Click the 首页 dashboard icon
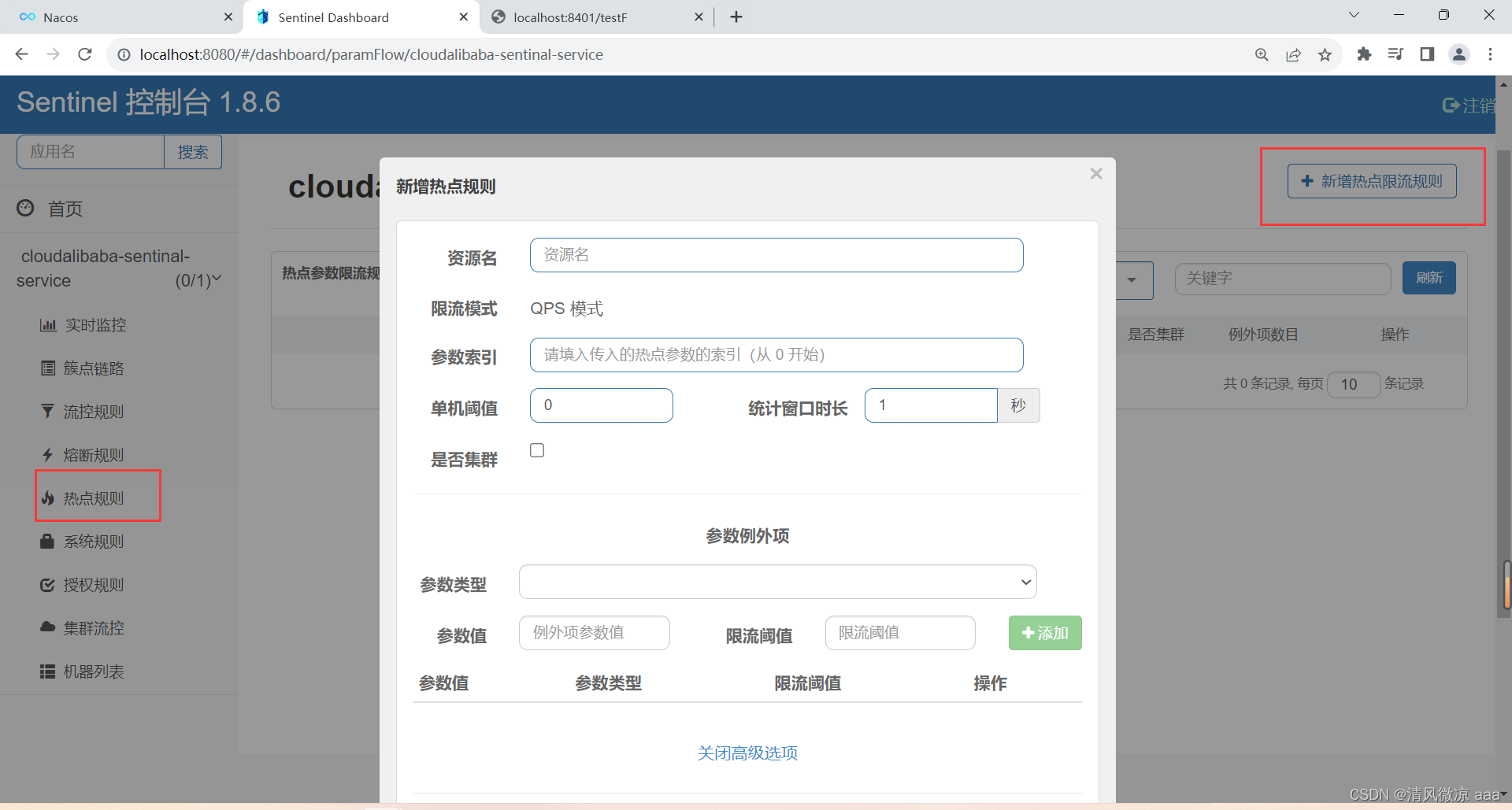This screenshot has height=810, width=1512. (26, 208)
